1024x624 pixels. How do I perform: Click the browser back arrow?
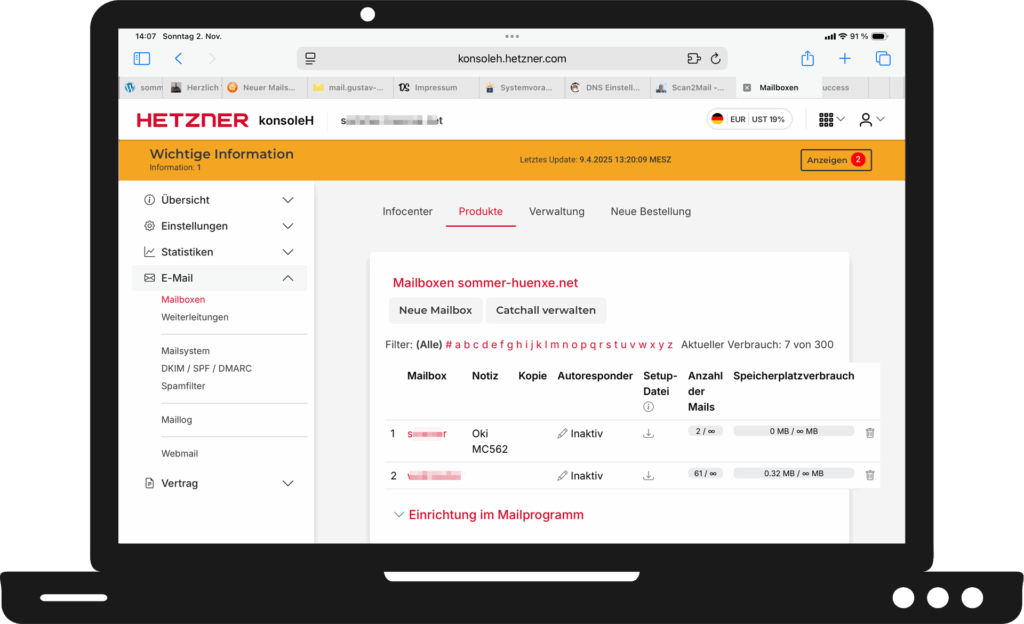tap(178, 59)
